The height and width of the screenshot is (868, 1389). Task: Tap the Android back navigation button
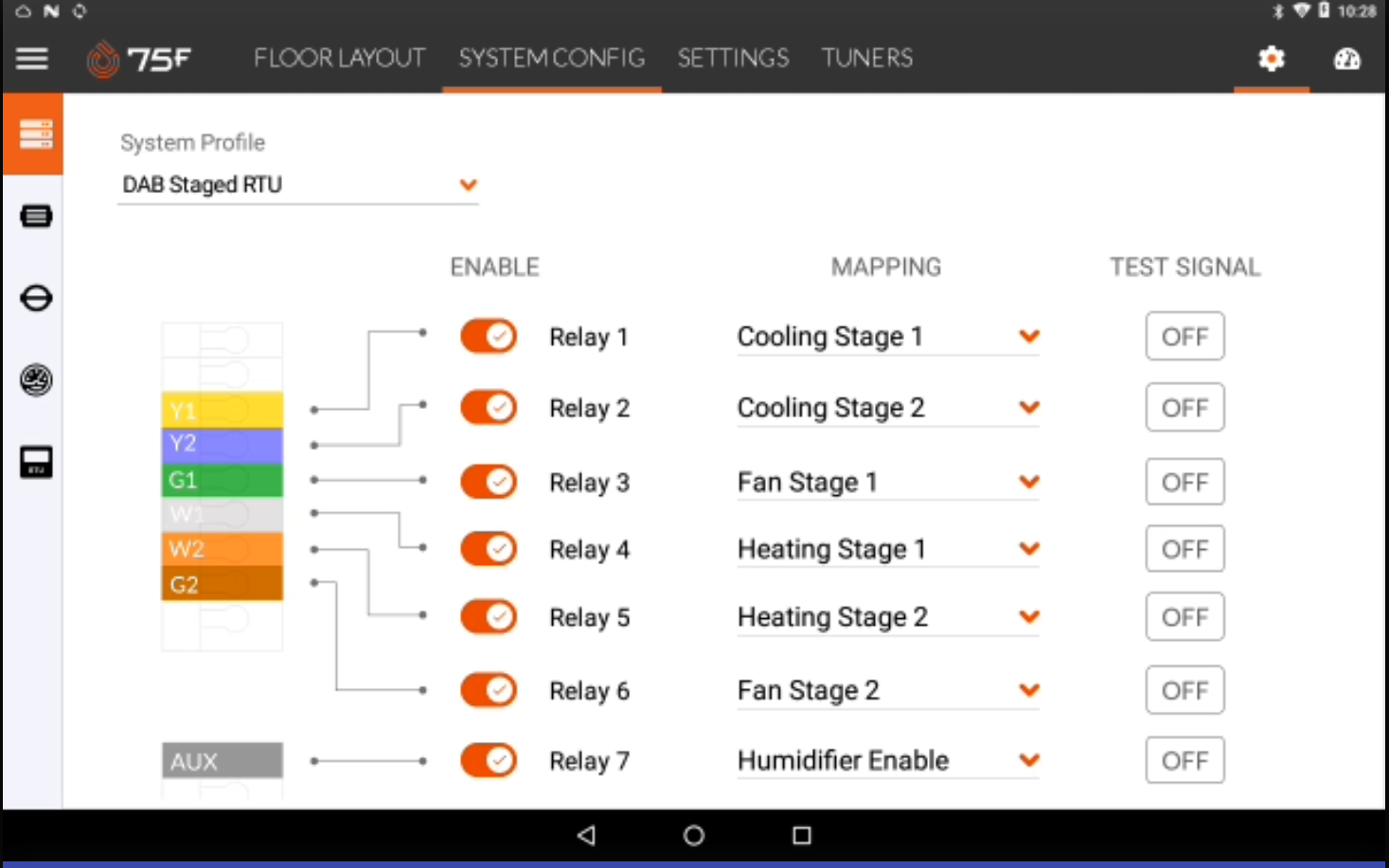(x=586, y=835)
